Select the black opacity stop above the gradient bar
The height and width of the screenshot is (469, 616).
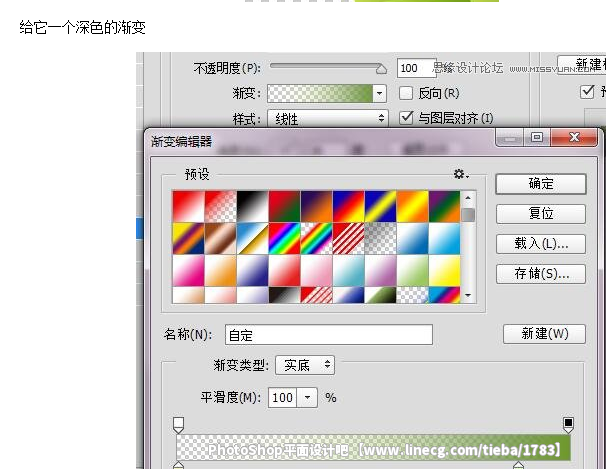point(568,425)
